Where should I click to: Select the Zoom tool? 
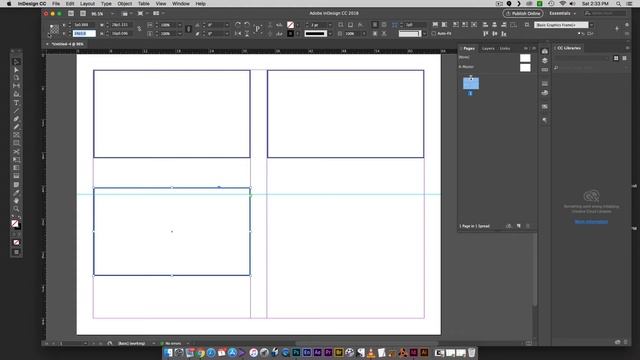(16, 209)
